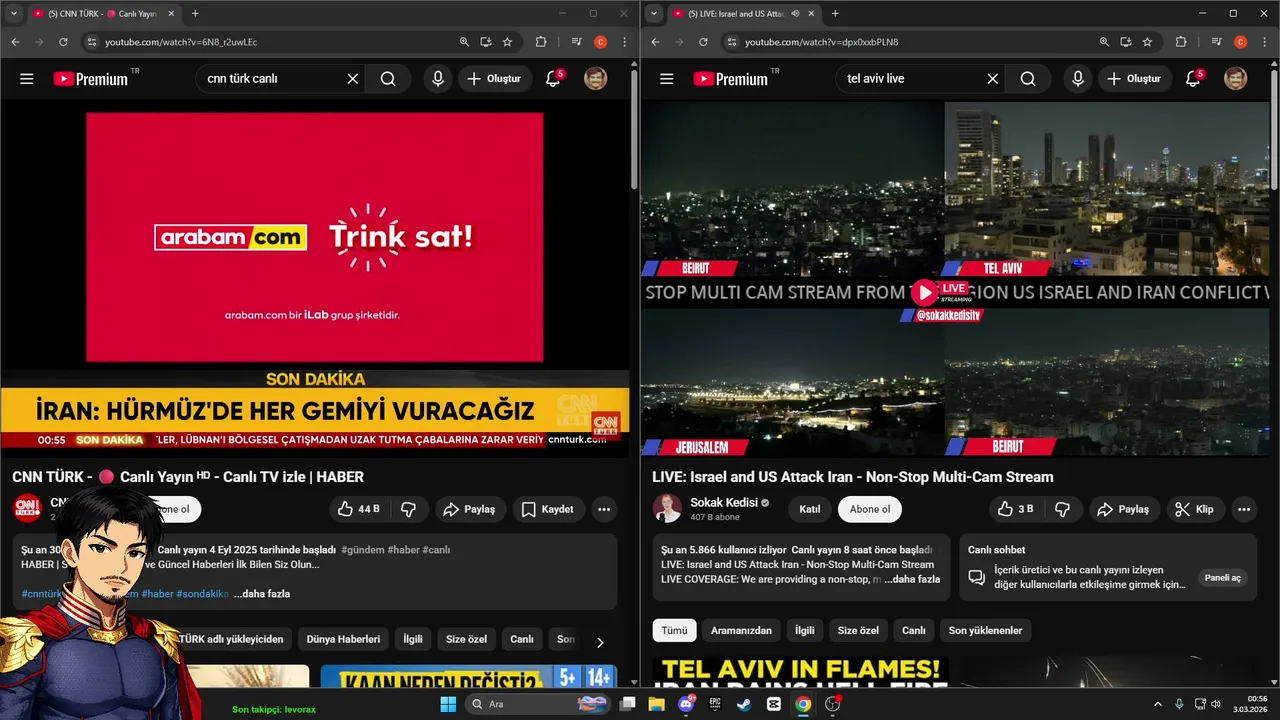Screen dimensions: 1280x720
Task: Open more actions for the CNN TÜRK video
Action: 604,509
